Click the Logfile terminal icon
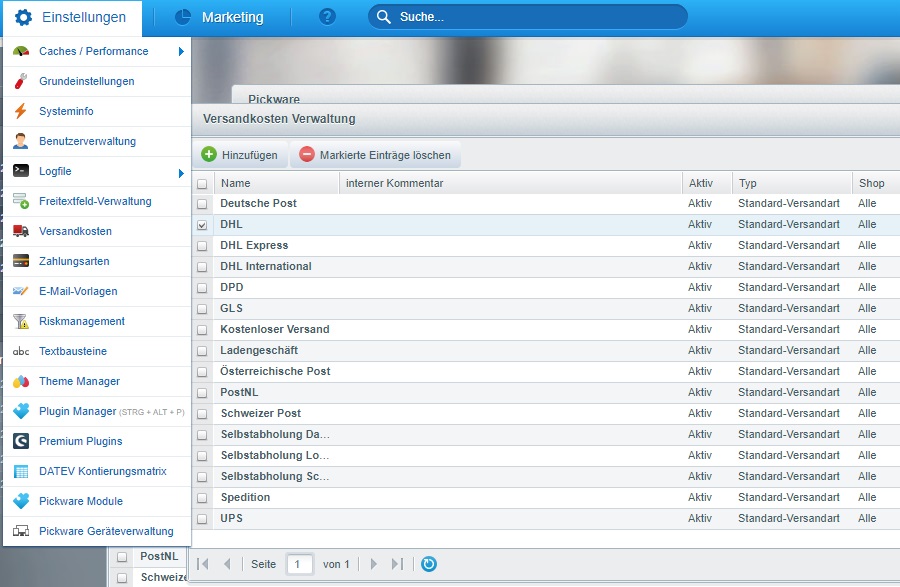Image resolution: width=900 pixels, height=587 pixels. 21,170
